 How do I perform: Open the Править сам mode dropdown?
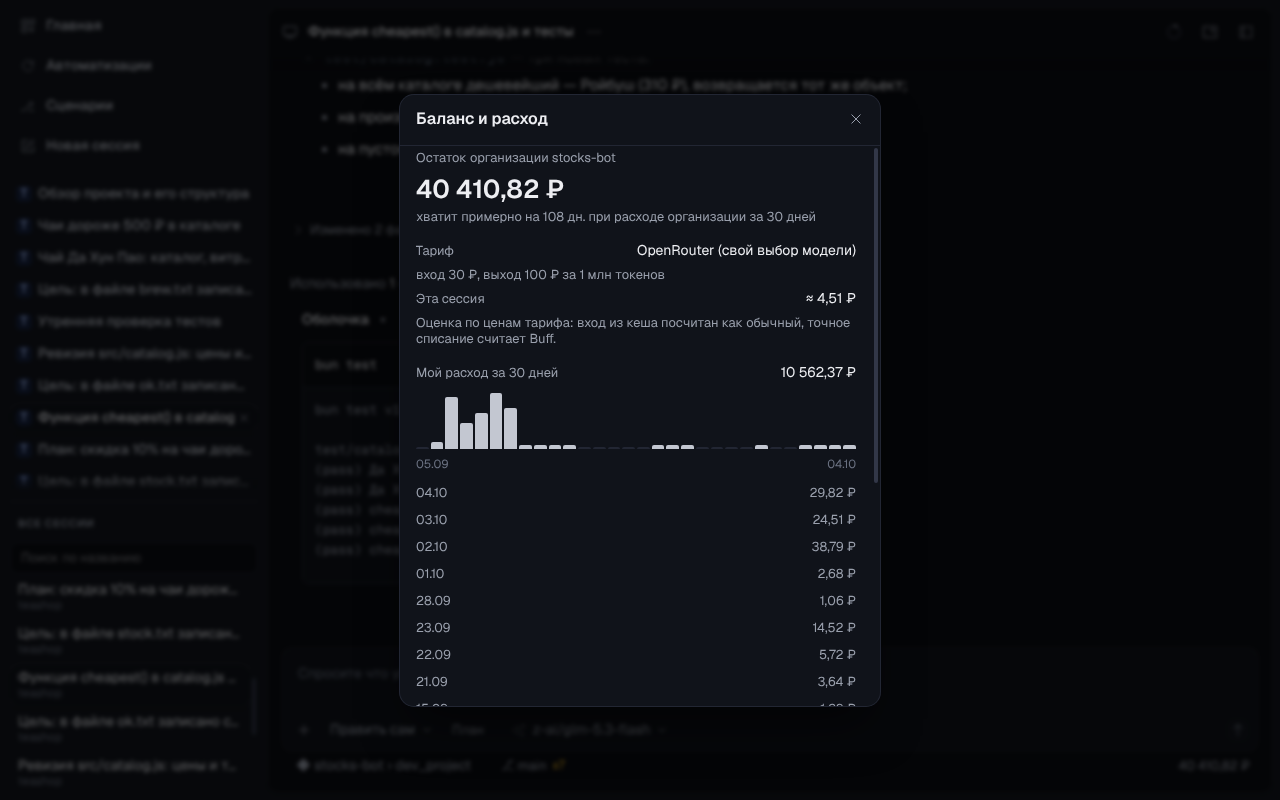click(x=380, y=729)
